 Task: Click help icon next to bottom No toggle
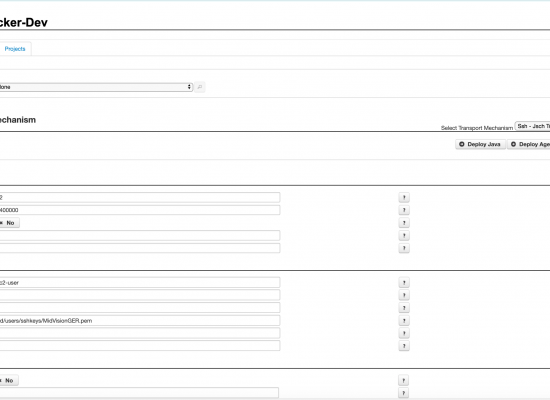click(403, 380)
